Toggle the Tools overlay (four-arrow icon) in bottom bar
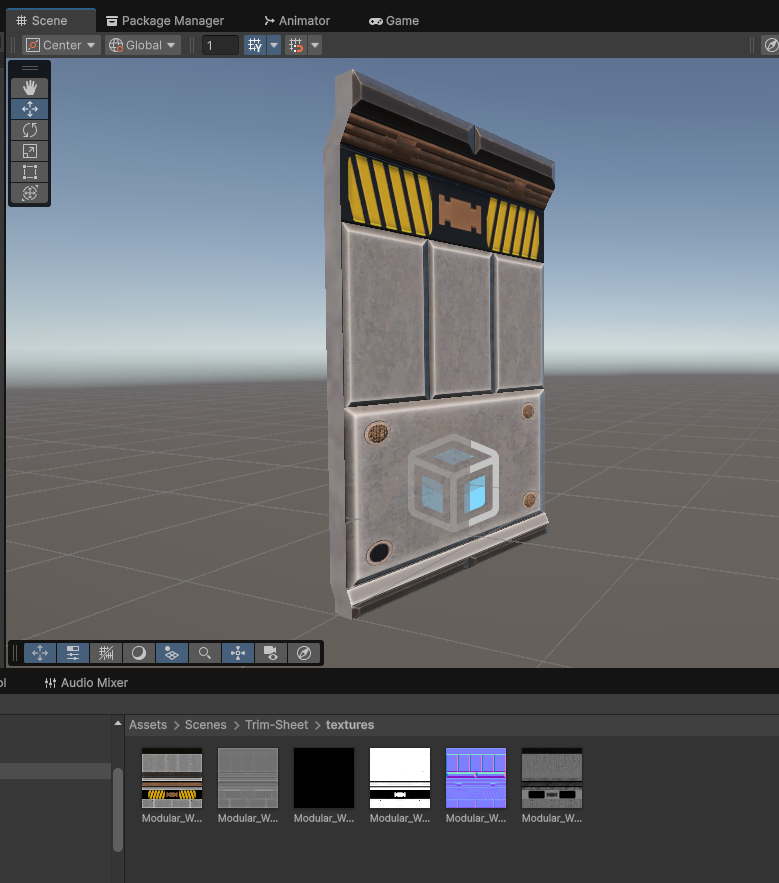779x883 pixels. (40, 653)
